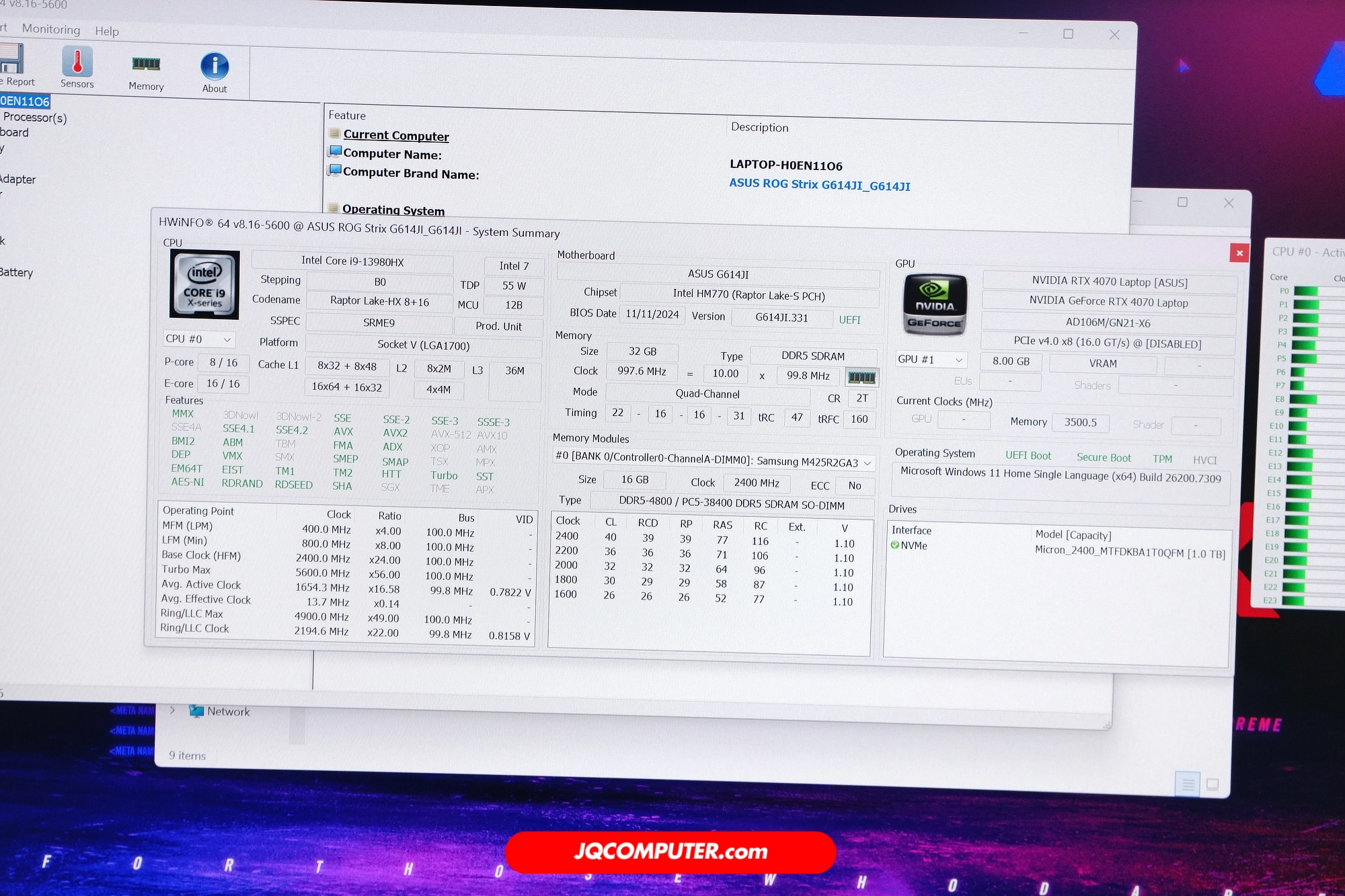The height and width of the screenshot is (896, 1345).
Task: Click the Computer Brand Name icon
Action: [x=335, y=170]
